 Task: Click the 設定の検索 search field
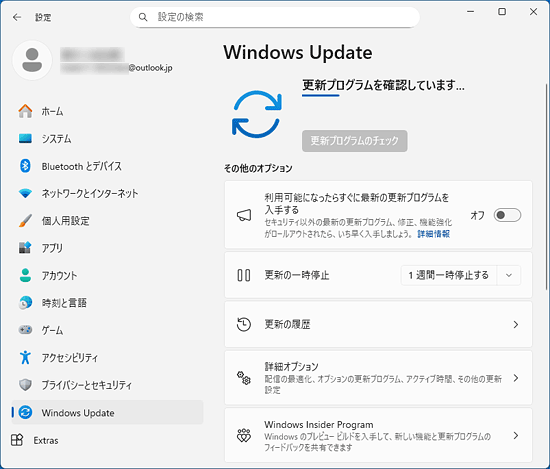tap(275, 17)
